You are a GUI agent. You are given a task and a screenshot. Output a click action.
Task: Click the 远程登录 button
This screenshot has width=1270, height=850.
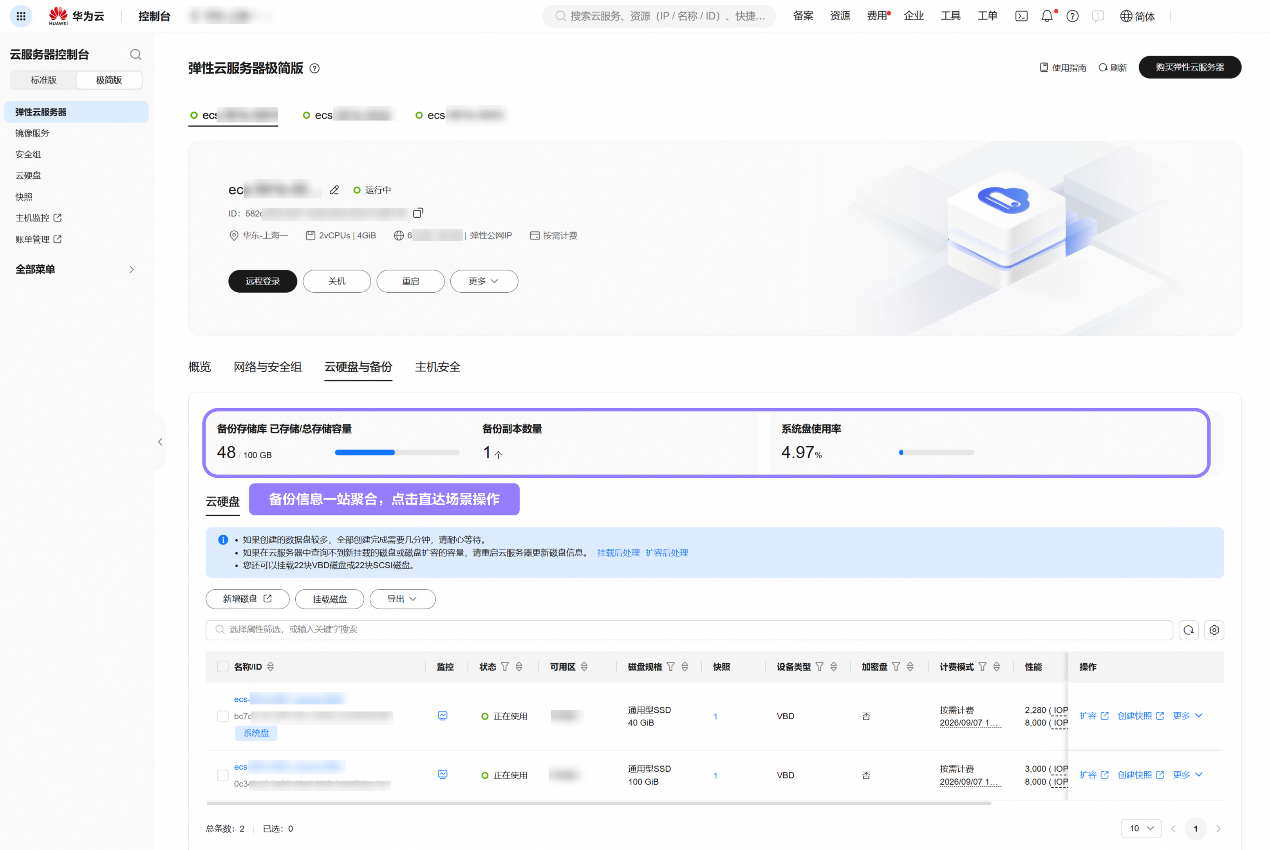pos(263,282)
